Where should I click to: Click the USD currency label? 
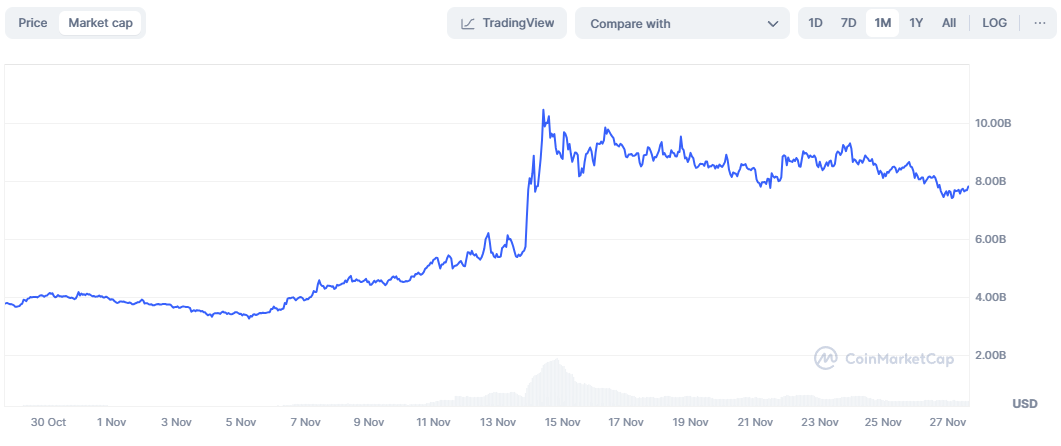coord(1024,404)
